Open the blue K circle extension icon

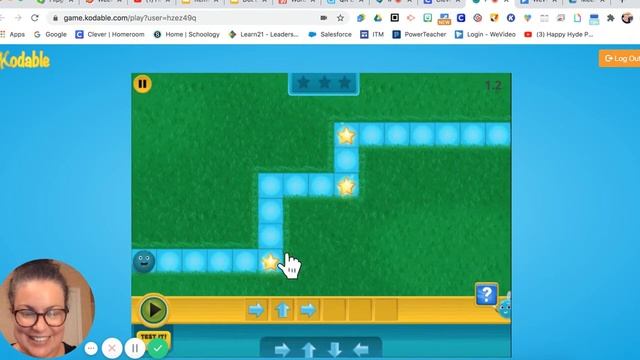[x=511, y=18]
